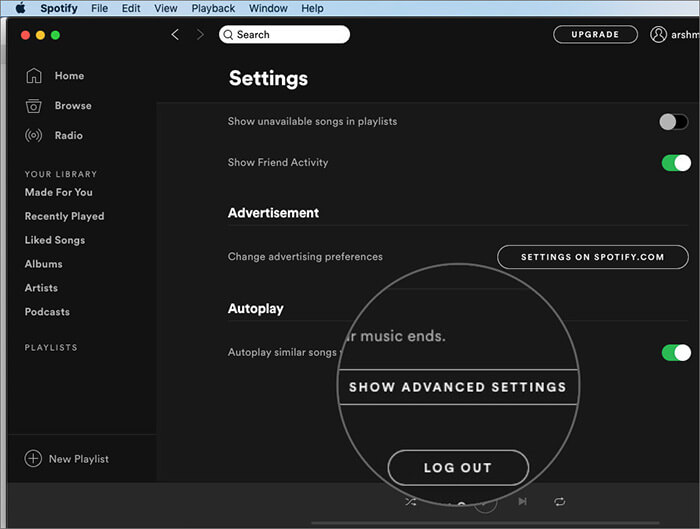Image resolution: width=700 pixels, height=529 pixels.
Task: Open the Spotify application menu
Action: pos(59,8)
